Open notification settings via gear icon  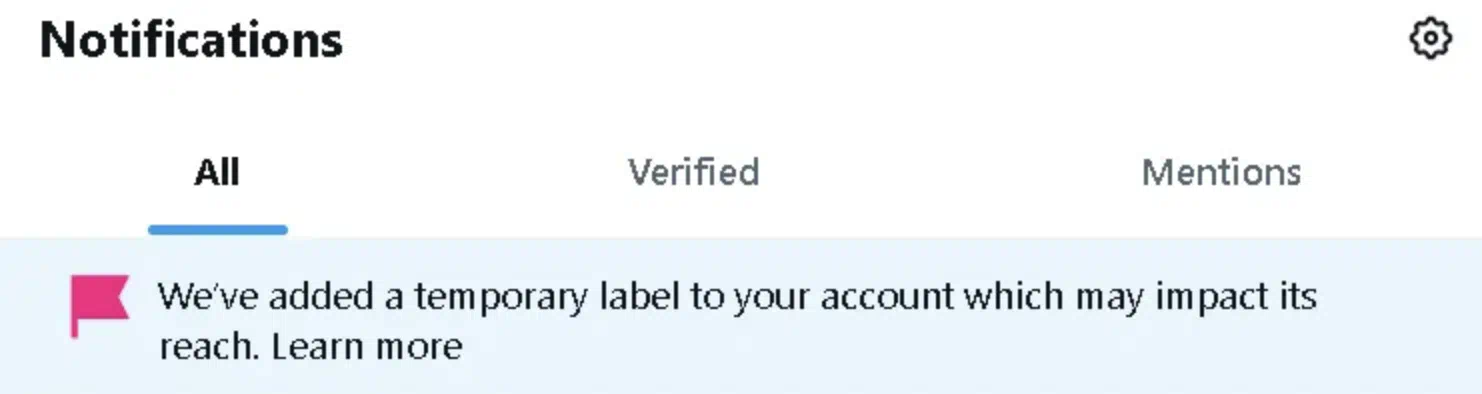1429,40
